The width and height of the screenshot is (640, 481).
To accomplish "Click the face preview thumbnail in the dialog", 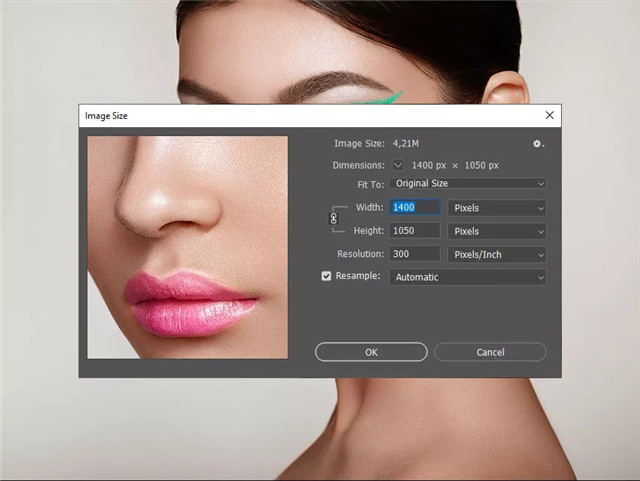I will point(187,247).
